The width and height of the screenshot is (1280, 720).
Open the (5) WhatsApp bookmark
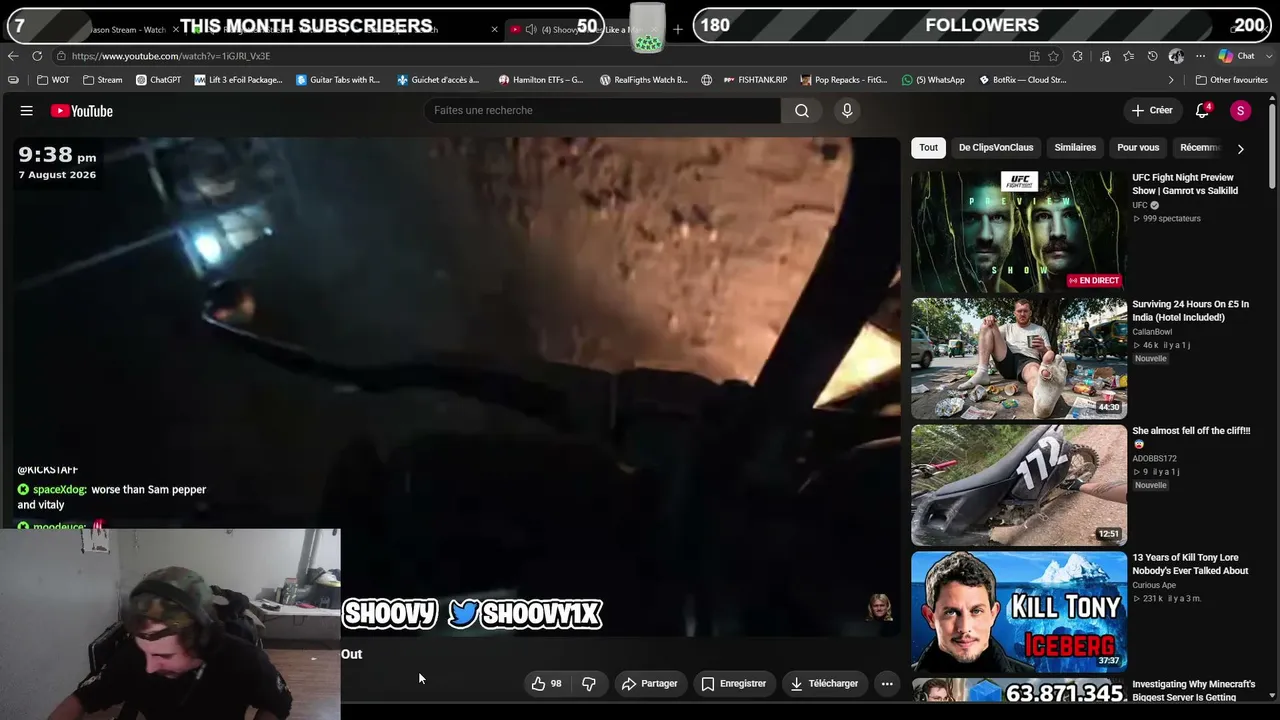tap(933, 80)
